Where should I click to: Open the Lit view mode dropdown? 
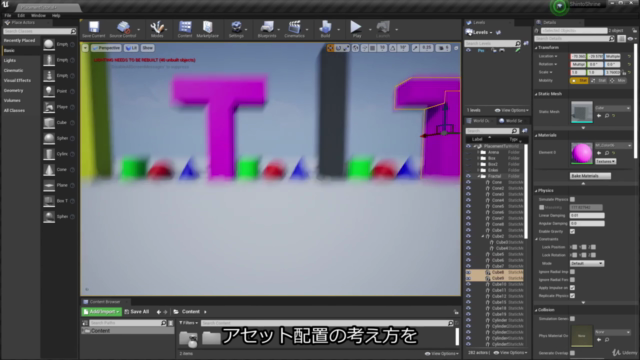pyautogui.click(x=131, y=48)
